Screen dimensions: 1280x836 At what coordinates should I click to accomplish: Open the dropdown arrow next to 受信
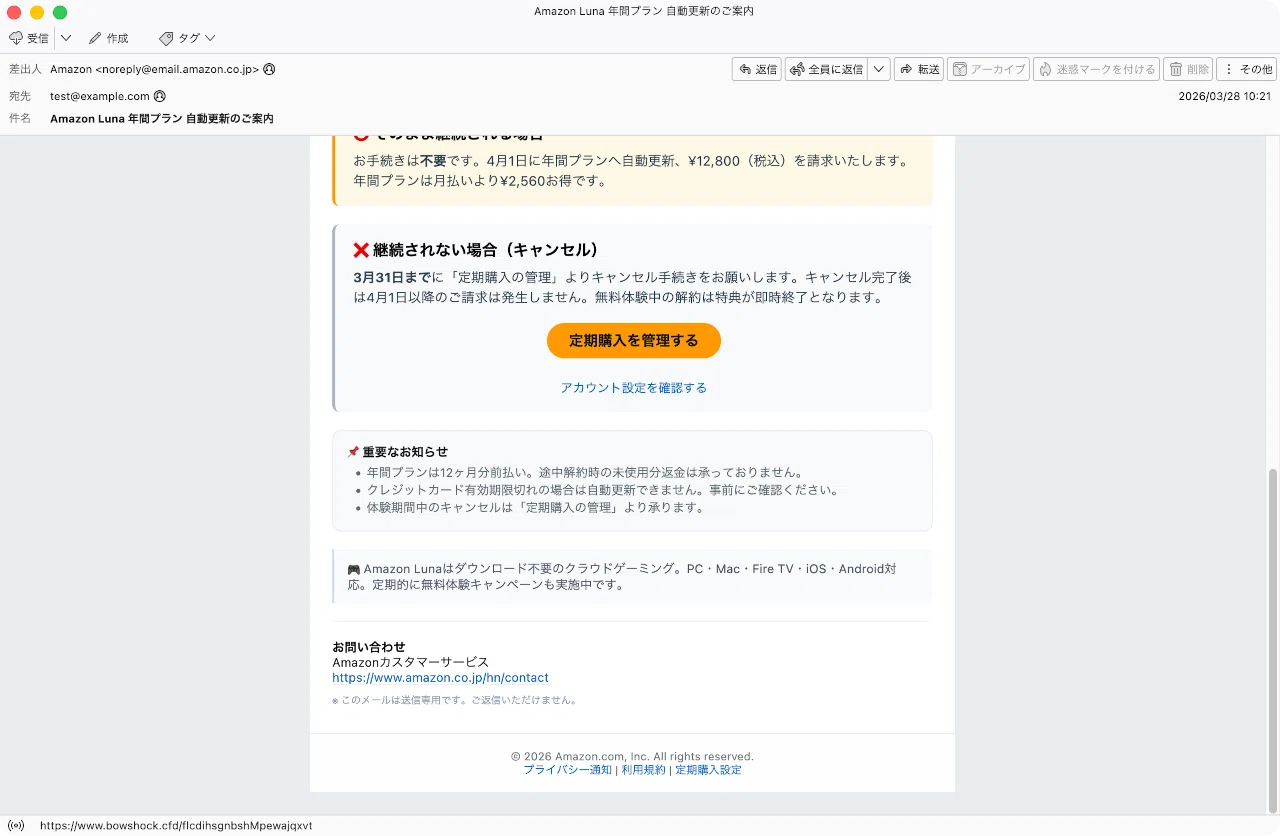click(x=66, y=38)
